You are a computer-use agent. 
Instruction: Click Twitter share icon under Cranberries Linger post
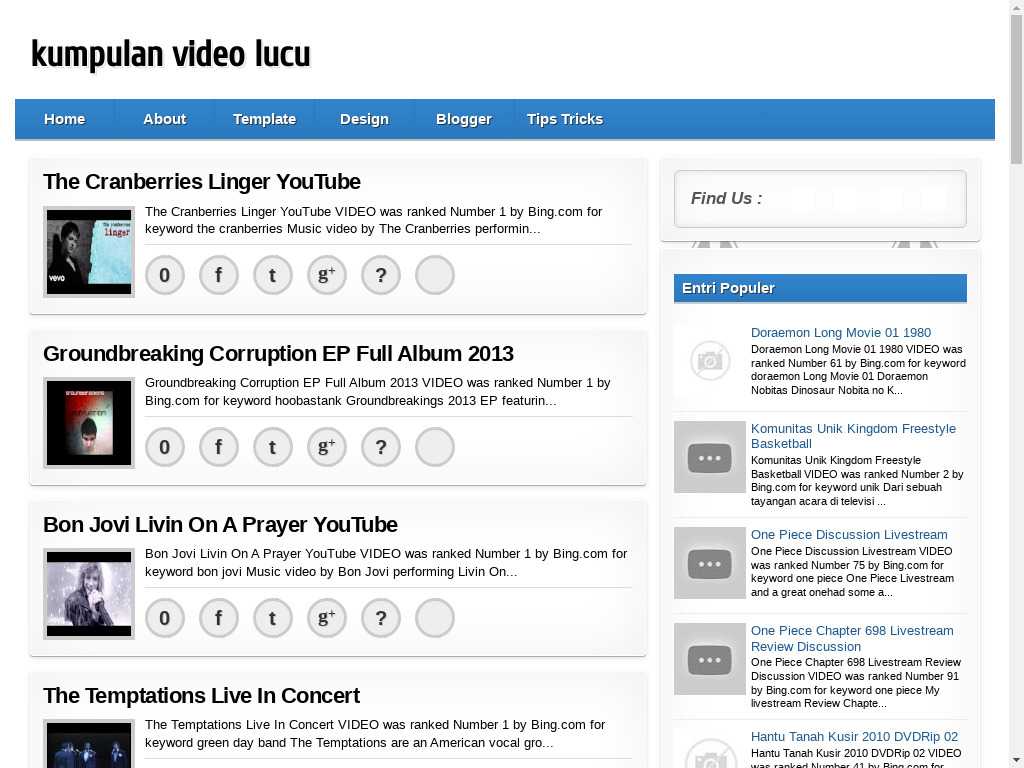(x=273, y=275)
